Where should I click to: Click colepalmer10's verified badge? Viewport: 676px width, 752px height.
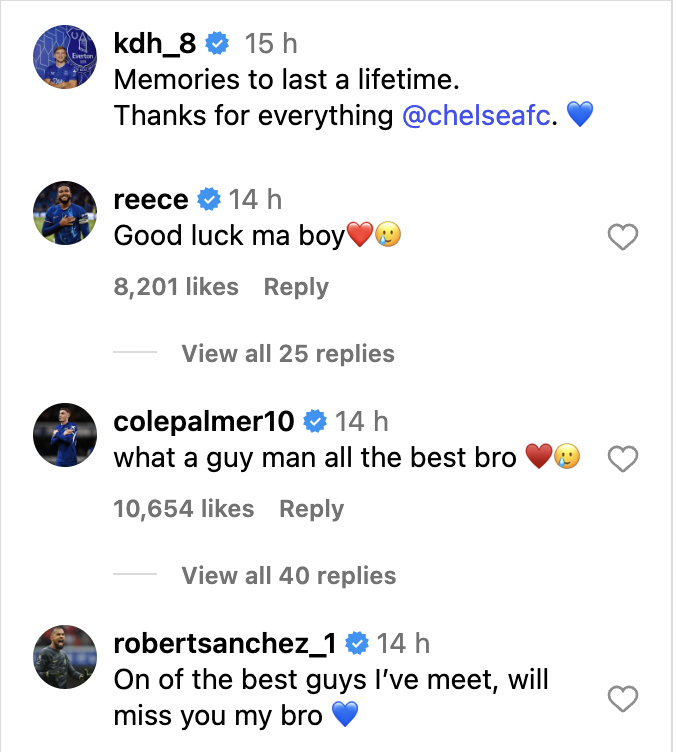[x=315, y=422]
